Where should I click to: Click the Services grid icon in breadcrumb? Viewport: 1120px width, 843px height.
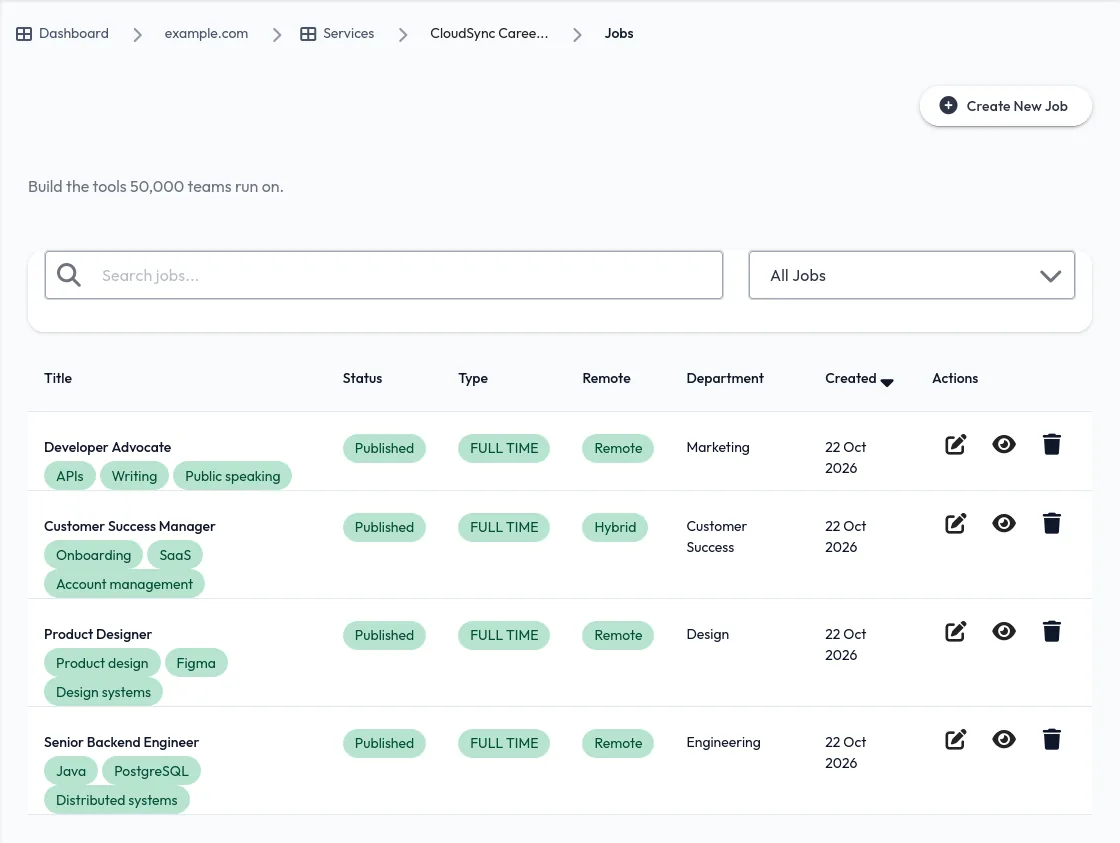click(308, 34)
